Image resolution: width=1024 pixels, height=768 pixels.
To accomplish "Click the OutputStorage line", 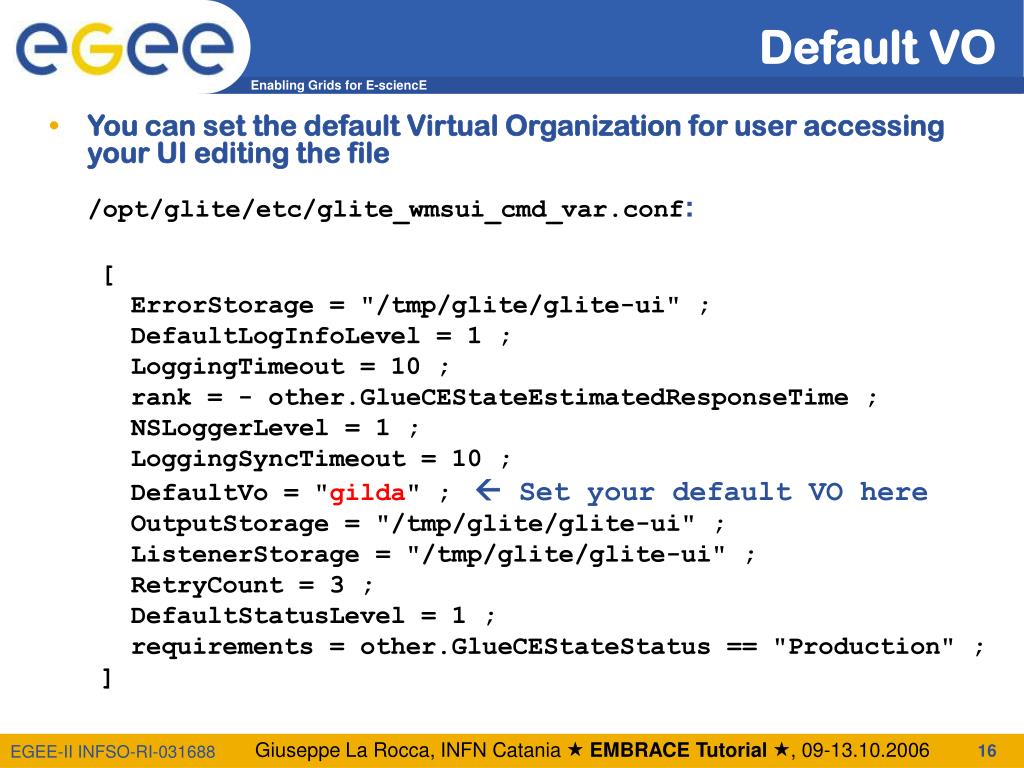I will [428, 523].
